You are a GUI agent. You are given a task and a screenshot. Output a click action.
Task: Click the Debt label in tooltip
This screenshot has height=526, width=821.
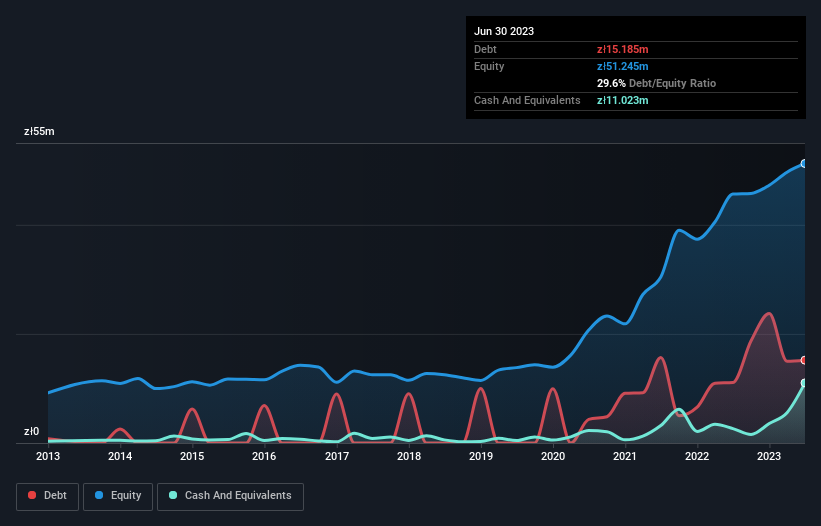click(485, 49)
